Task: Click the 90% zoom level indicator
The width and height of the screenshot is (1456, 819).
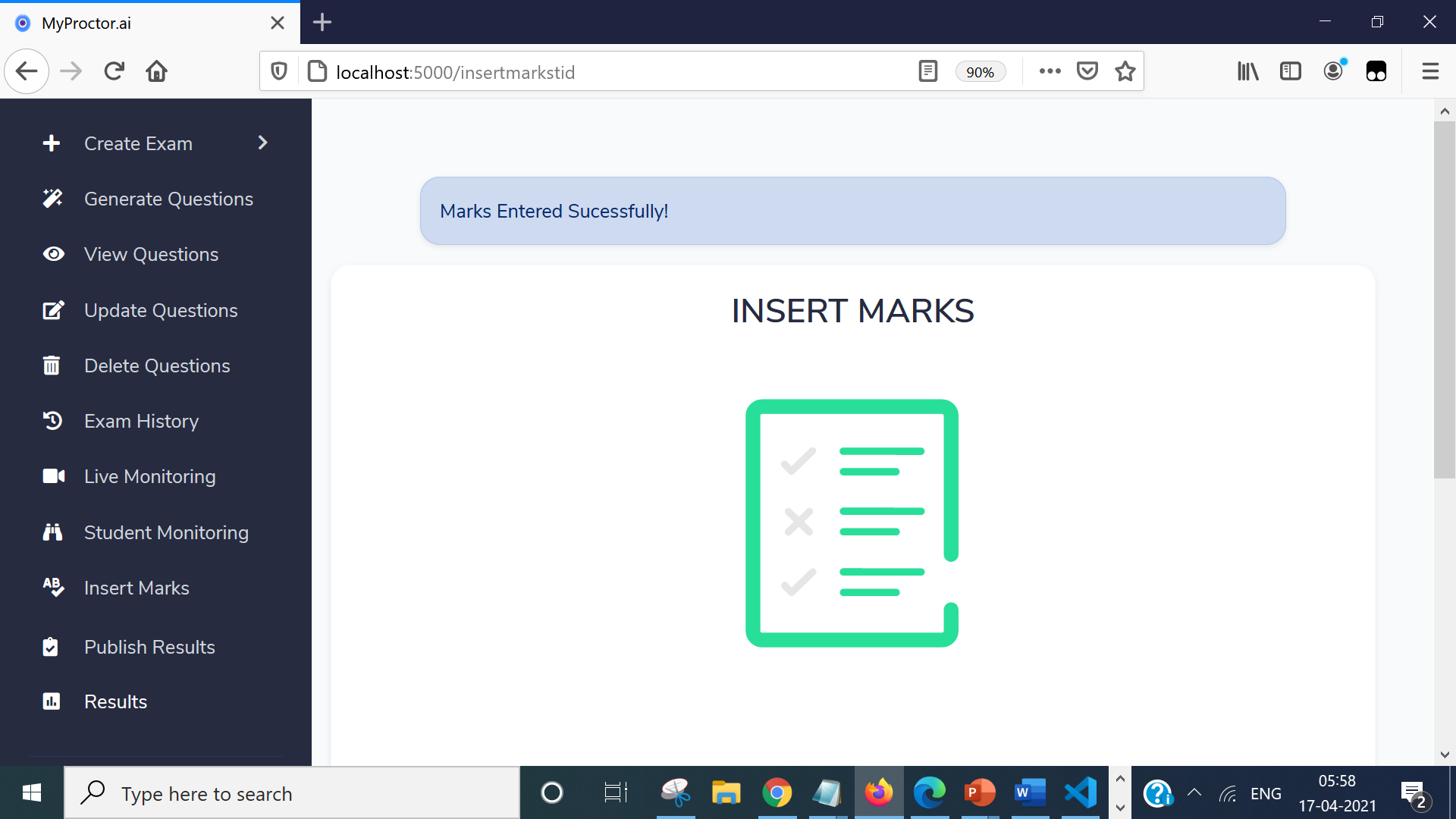Action: (980, 72)
